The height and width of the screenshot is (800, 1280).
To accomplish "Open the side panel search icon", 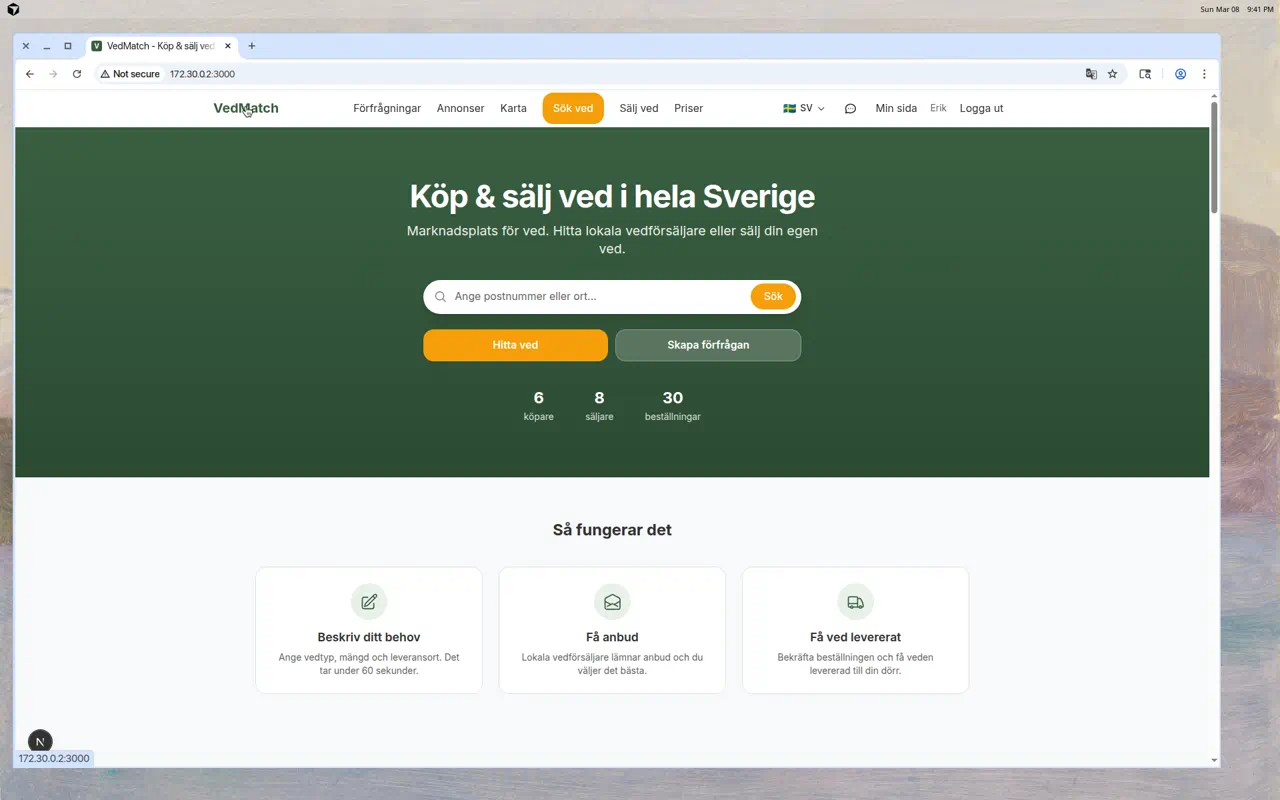I will coord(1145,73).
